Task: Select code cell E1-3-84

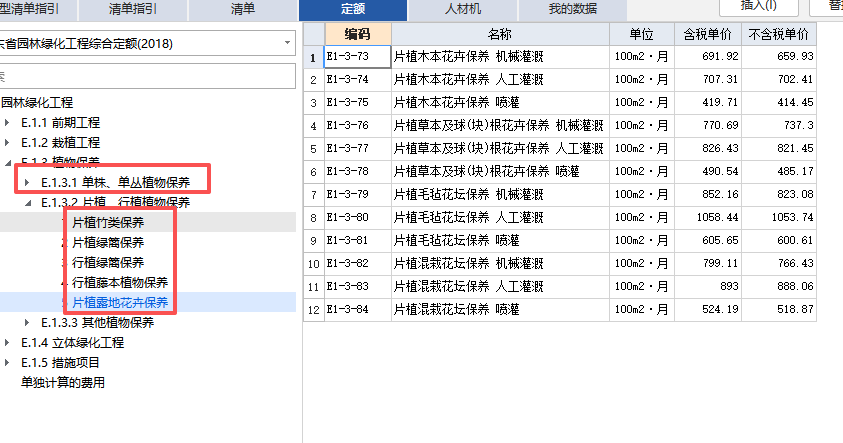Action: [358, 310]
